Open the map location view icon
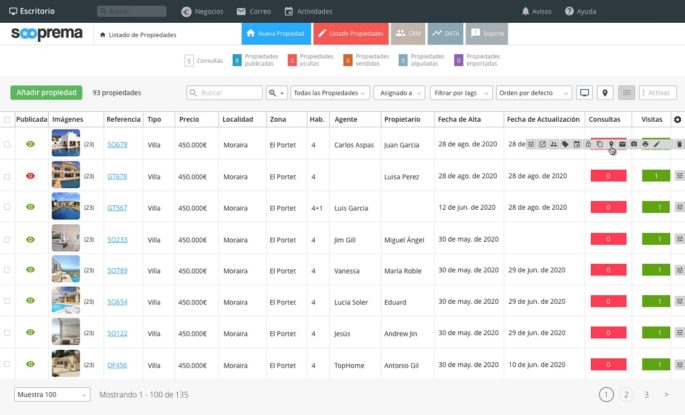 pos(605,93)
